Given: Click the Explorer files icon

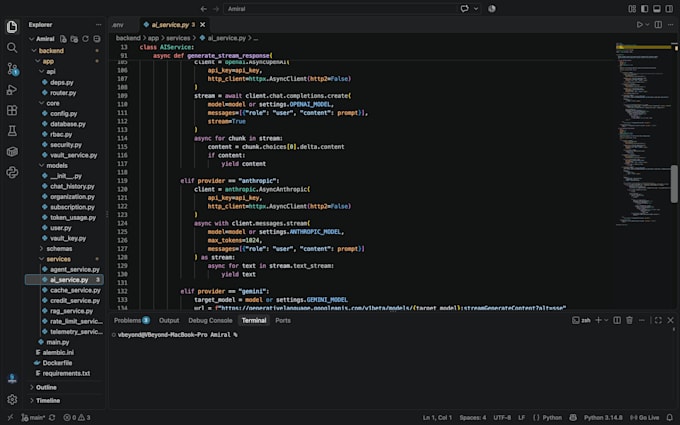Looking at the screenshot, I should coord(12,27).
